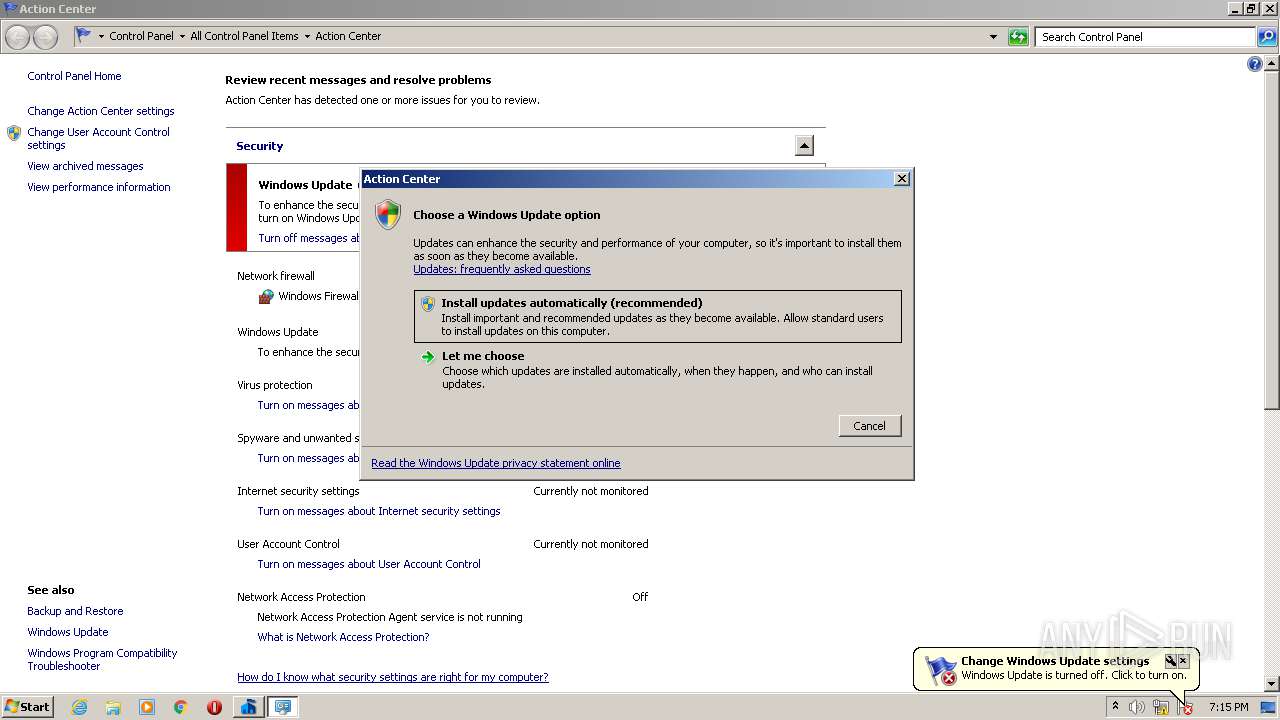Viewport: 1280px width, 720px height.
Task: Click the active Control Panel taskbar button
Action: point(283,707)
